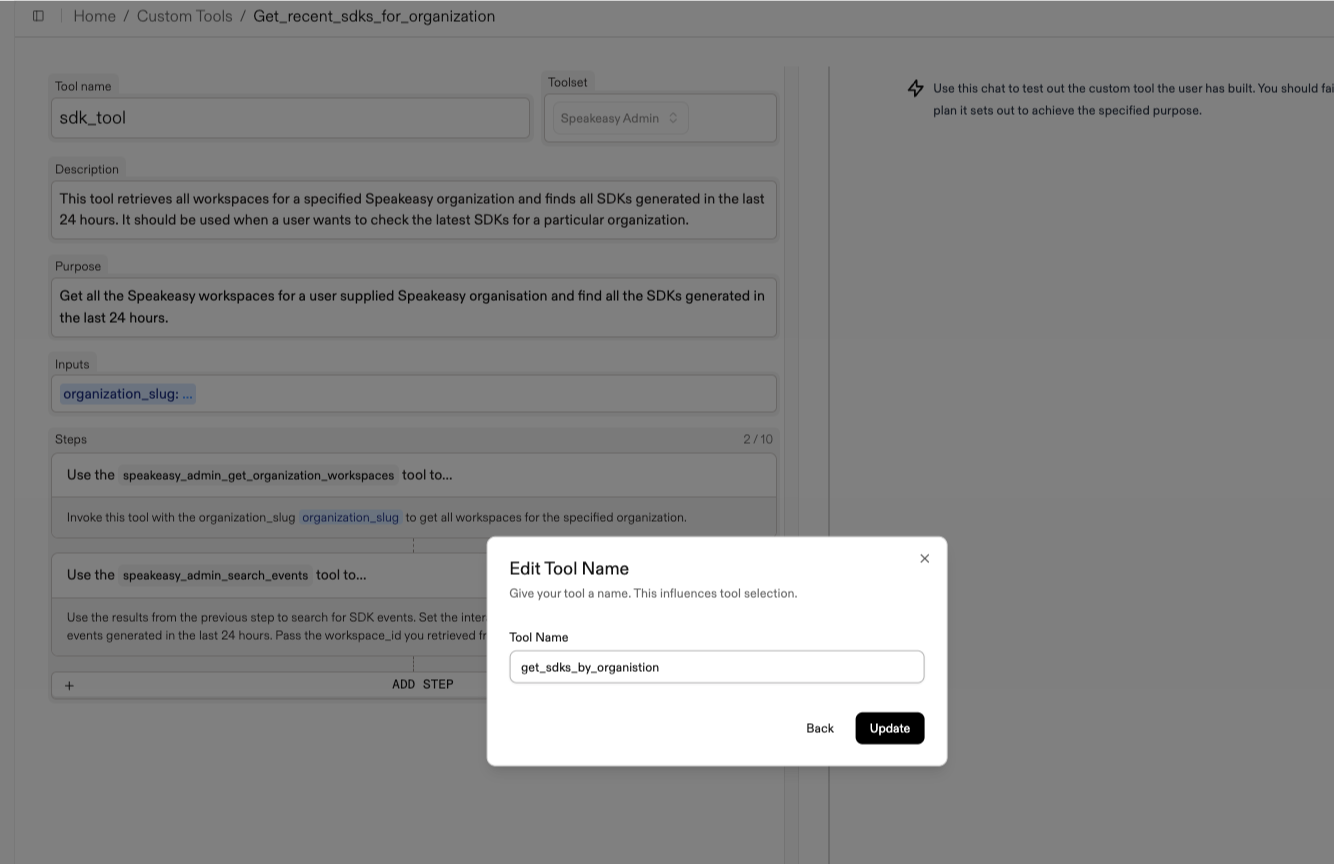Click the plus icon beside Add Step
Screen dimensions: 1334x864
tap(69, 685)
